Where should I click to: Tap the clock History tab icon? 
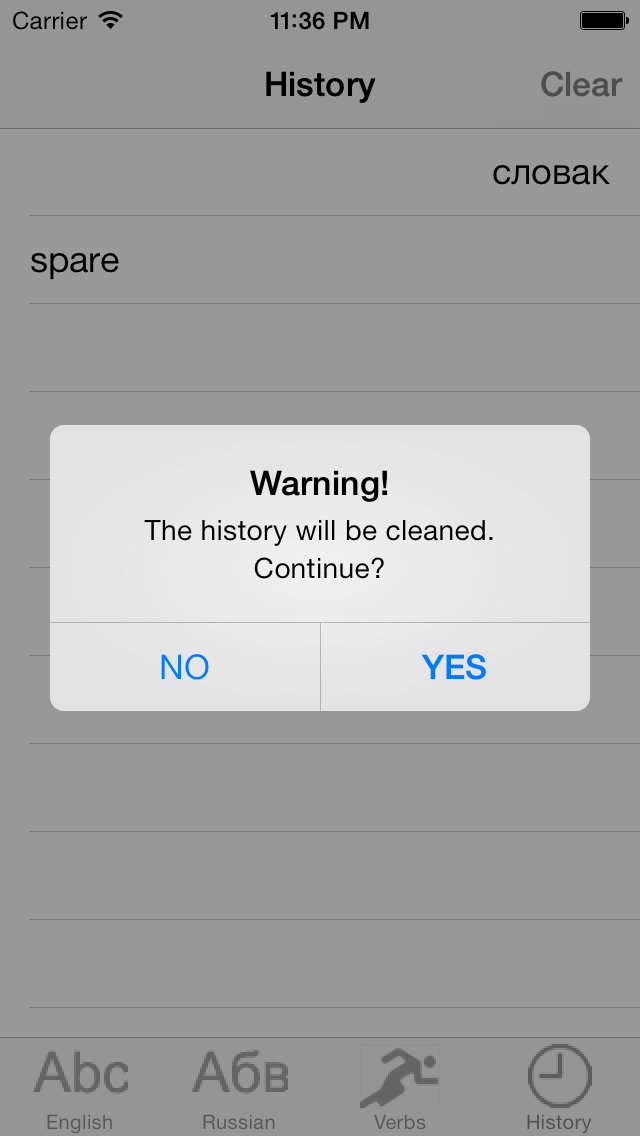(560, 1076)
